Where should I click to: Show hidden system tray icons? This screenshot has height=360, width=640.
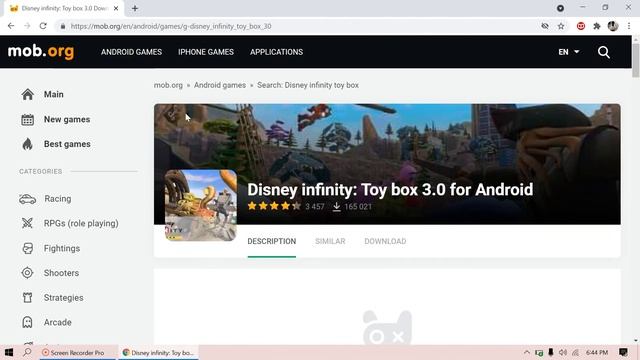(527, 352)
